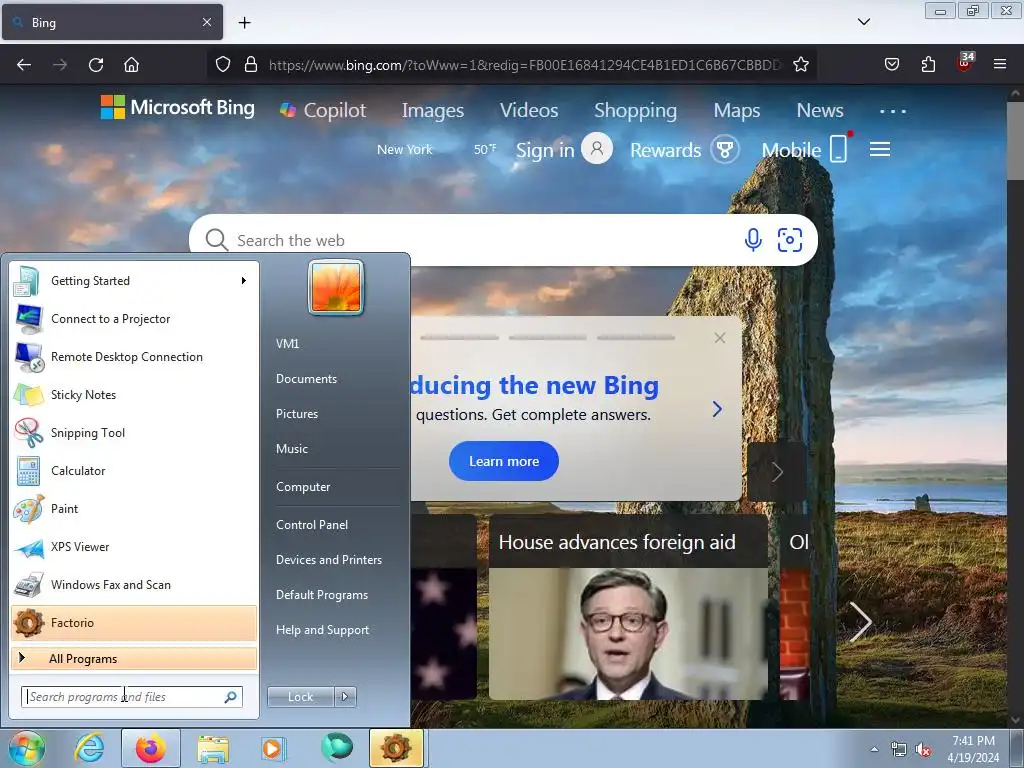Launch Remote Desktop Connection
This screenshot has width=1024, height=768.
coord(134,357)
